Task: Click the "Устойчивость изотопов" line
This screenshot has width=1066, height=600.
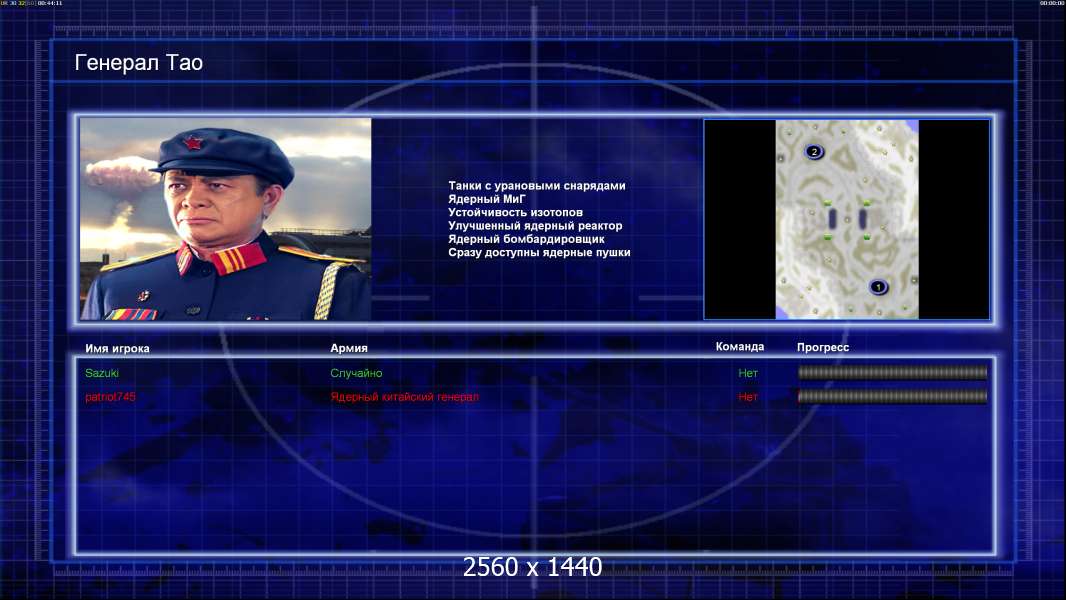Action: 515,212
